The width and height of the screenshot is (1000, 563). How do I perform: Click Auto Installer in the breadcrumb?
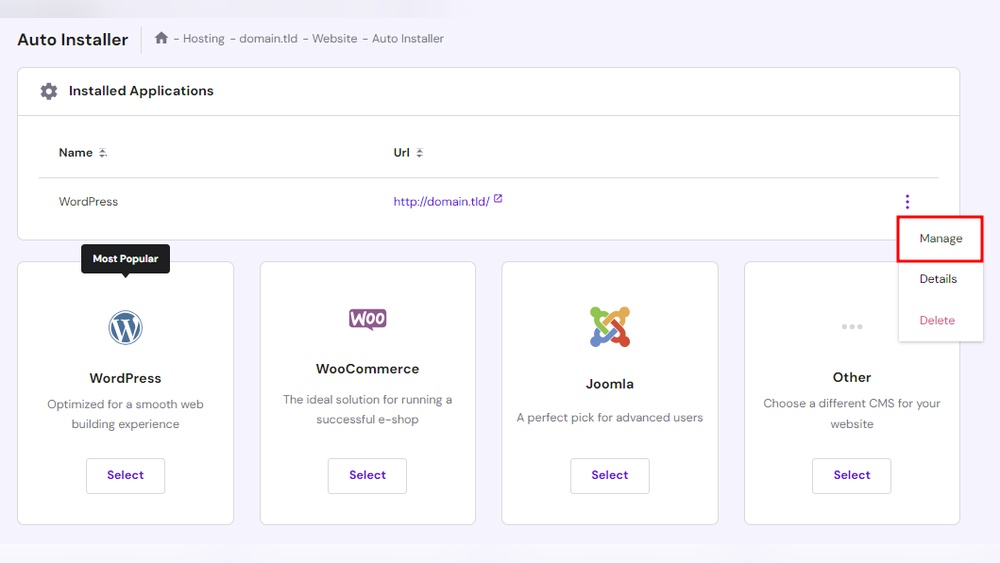coord(408,39)
